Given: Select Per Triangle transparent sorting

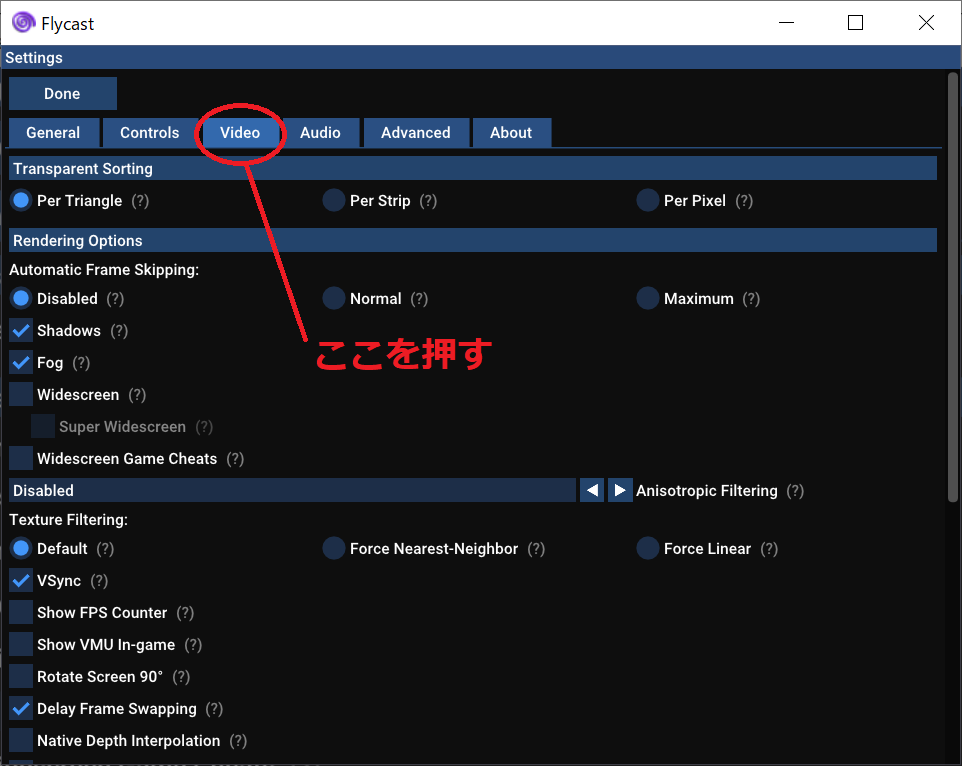Looking at the screenshot, I should [x=21, y=200].
